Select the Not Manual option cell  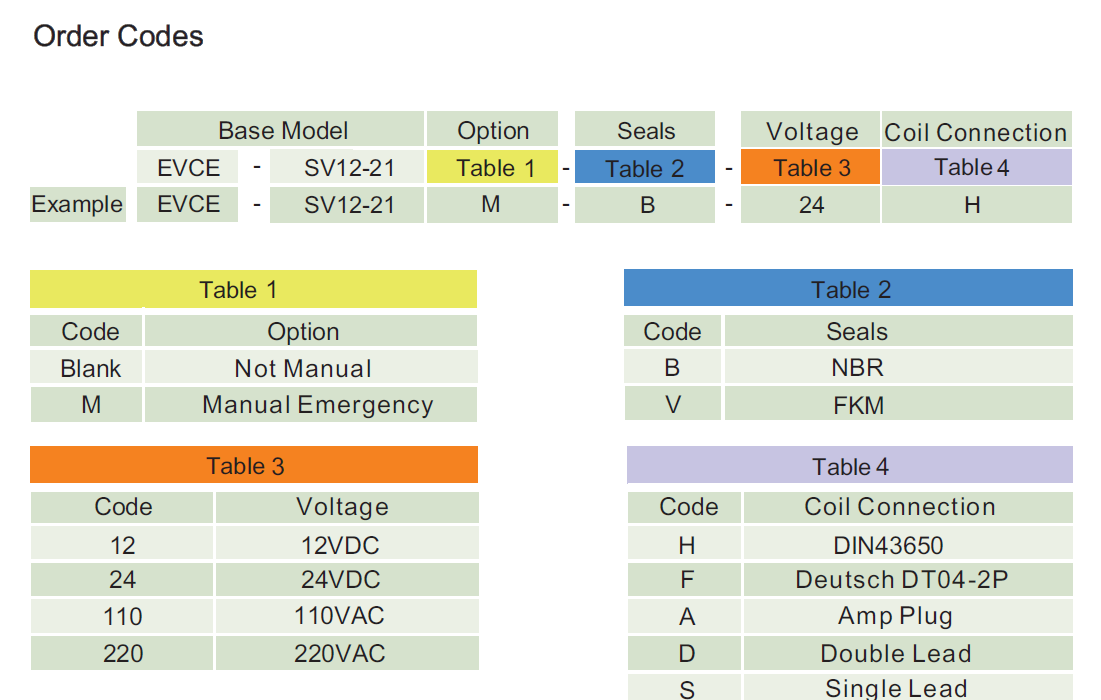tap(303, 368)
